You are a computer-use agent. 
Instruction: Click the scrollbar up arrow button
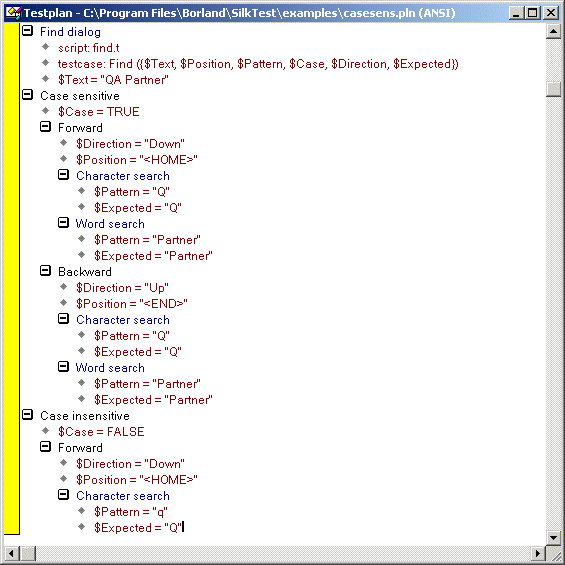pos(553,31)
